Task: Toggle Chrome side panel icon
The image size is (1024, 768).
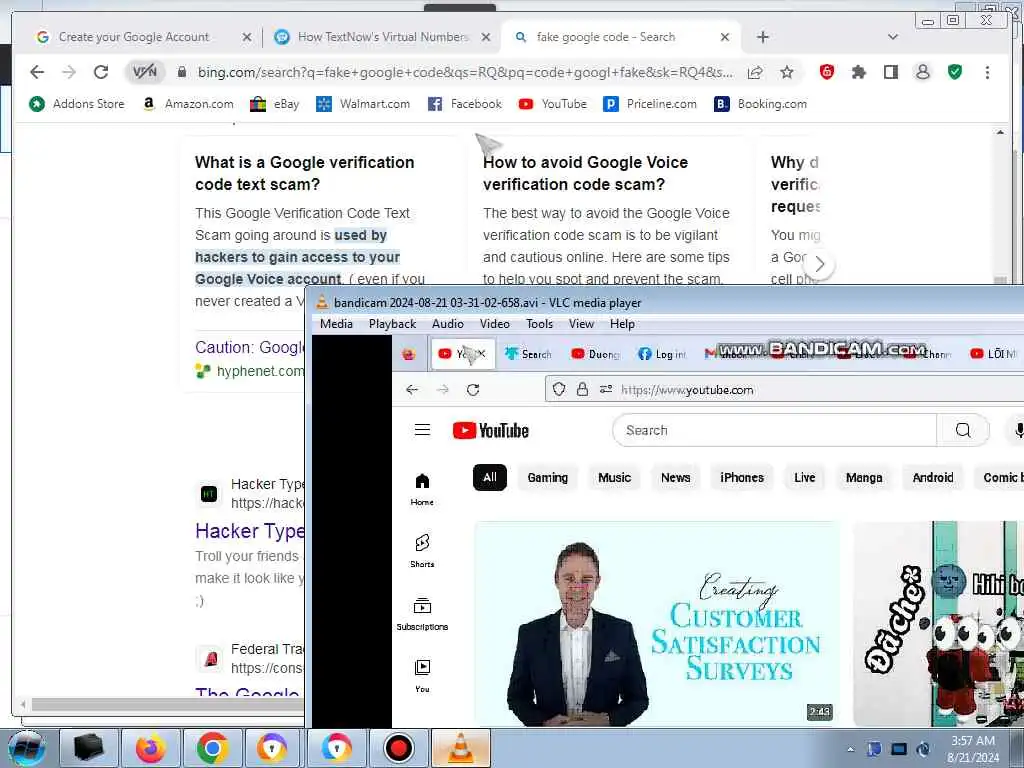Action: (891, 72)
